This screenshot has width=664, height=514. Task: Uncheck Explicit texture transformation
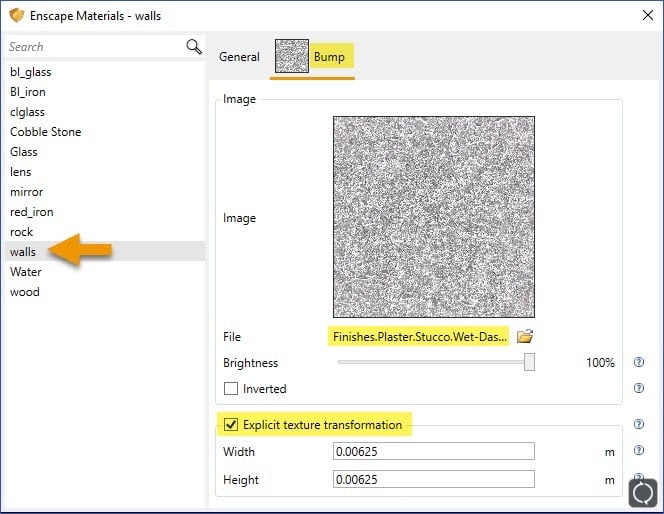pyautogui.click(x=231, y=425)
